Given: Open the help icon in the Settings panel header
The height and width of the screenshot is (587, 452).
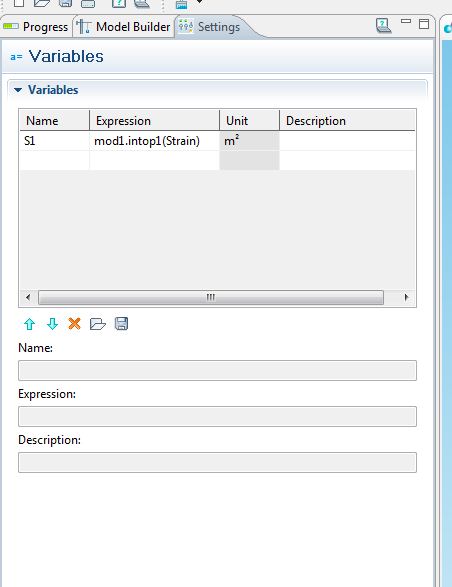Looking at the screenshot, I should tap(383, 25).
